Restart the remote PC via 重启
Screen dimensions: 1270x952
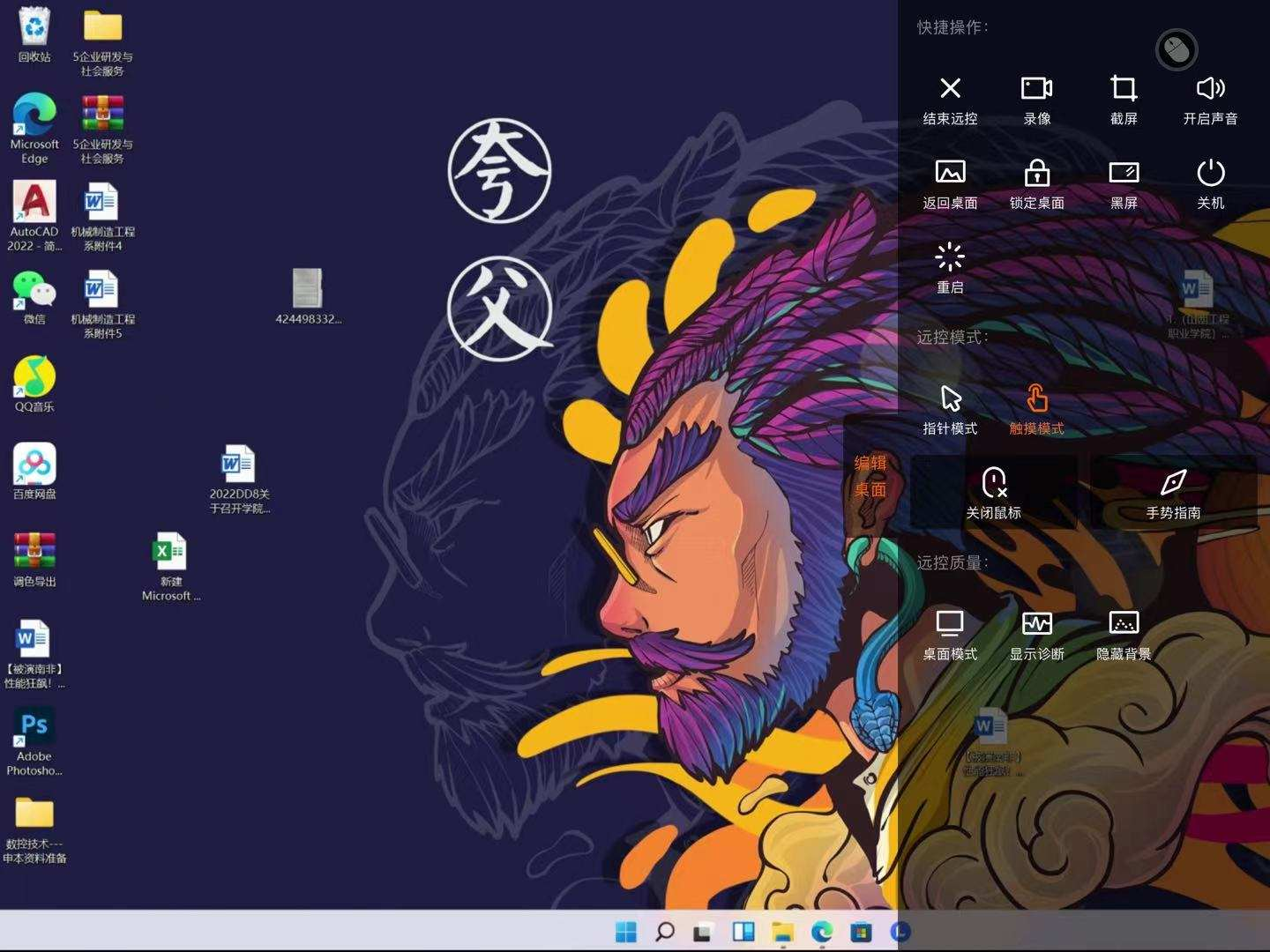coord(950,269)
